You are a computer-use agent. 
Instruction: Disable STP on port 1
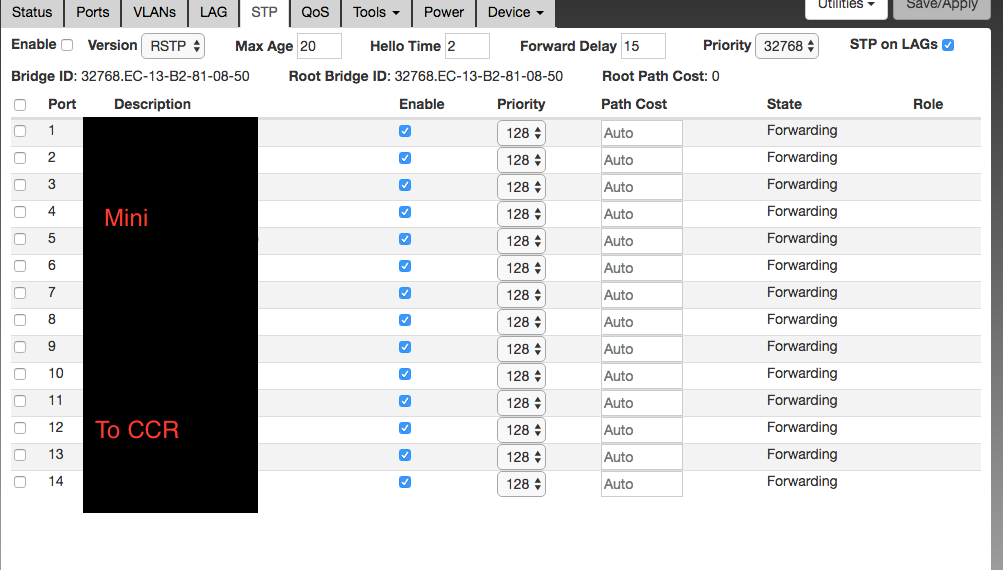coord(405,131)
